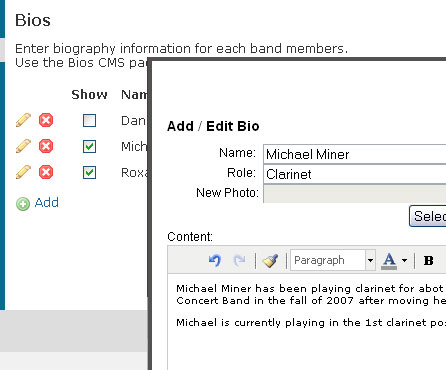Focus the Role field containing Clarinet

point(355,174)
